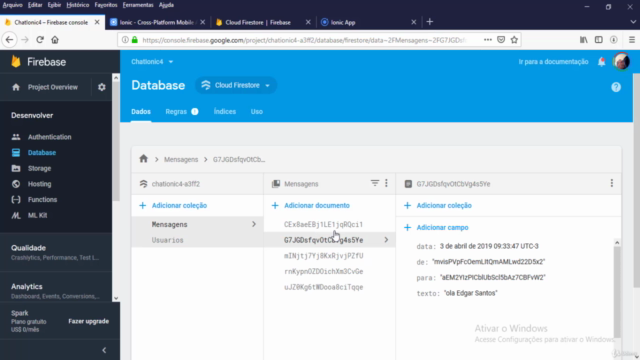
Task: Open Hosting section in sidebar
Action: pos(39,184)
